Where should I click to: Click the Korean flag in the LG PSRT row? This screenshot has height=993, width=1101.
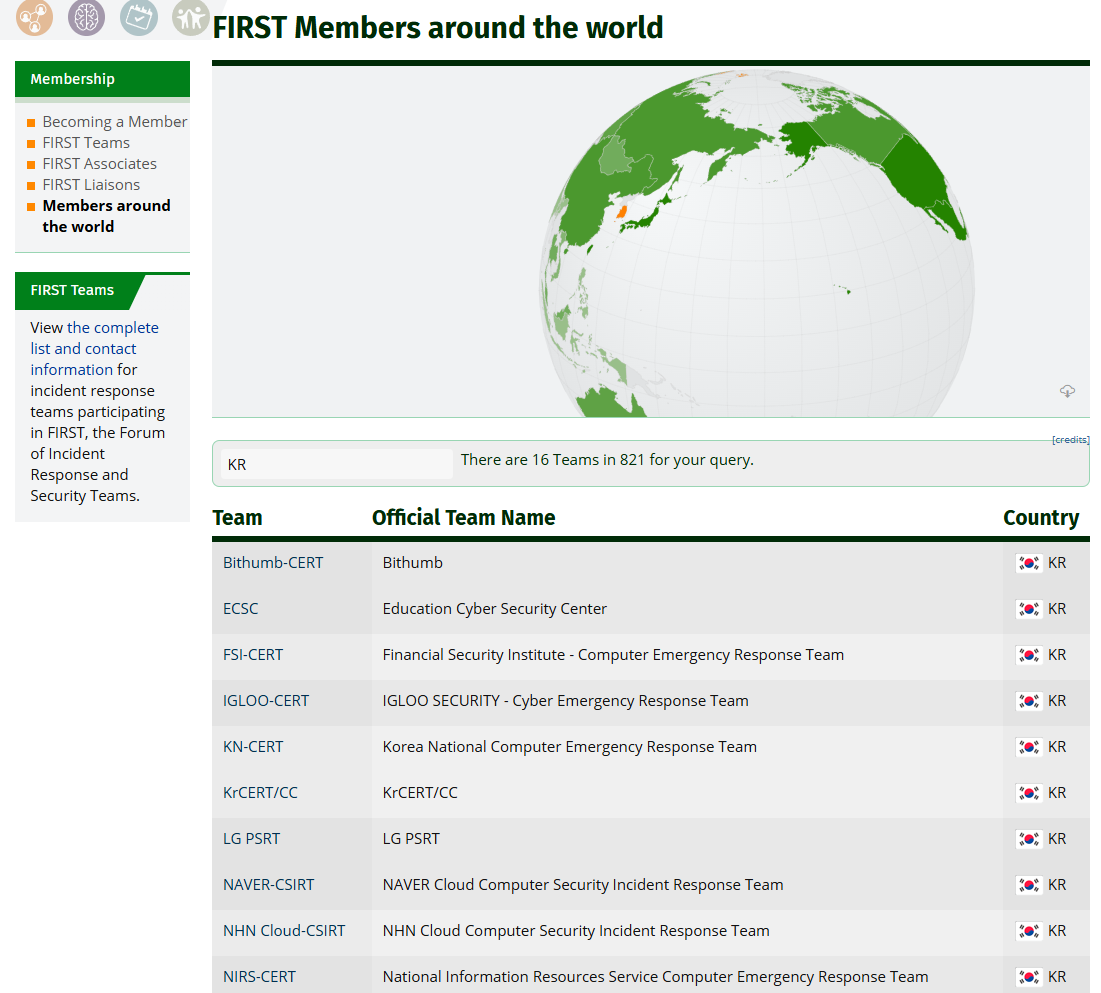1029,839
